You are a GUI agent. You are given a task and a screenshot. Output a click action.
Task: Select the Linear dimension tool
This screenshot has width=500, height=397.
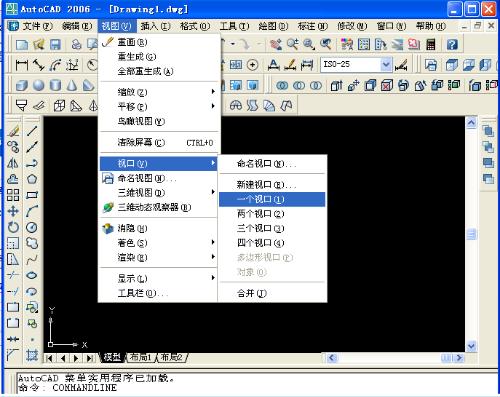pyautogui.click(x=22, y=65)
